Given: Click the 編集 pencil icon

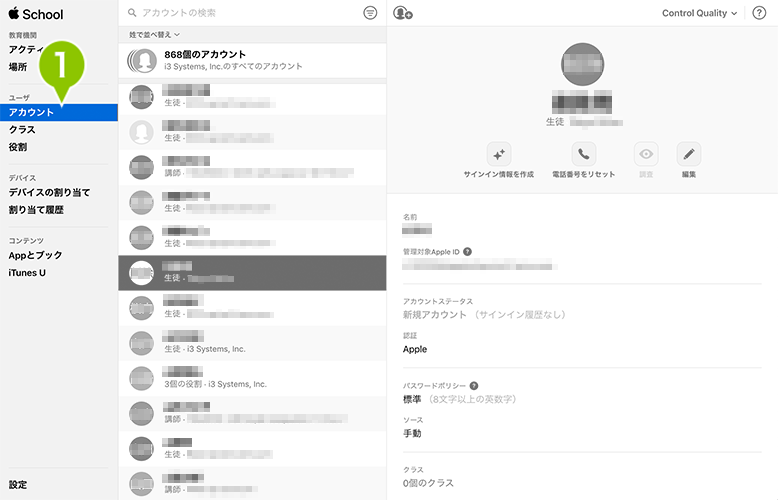Looking at the screenshot, I should (689, 154).
